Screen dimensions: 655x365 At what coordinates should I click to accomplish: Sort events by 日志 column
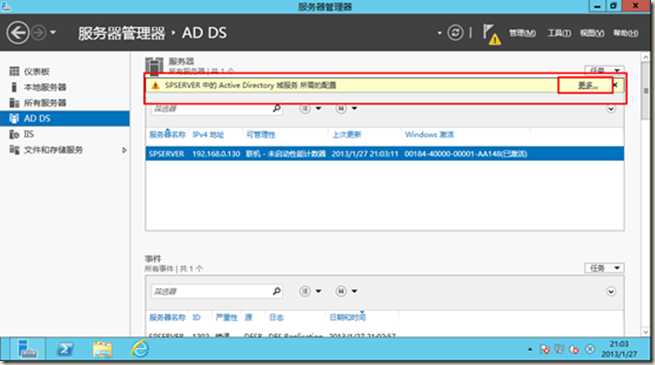coord(277,317)
